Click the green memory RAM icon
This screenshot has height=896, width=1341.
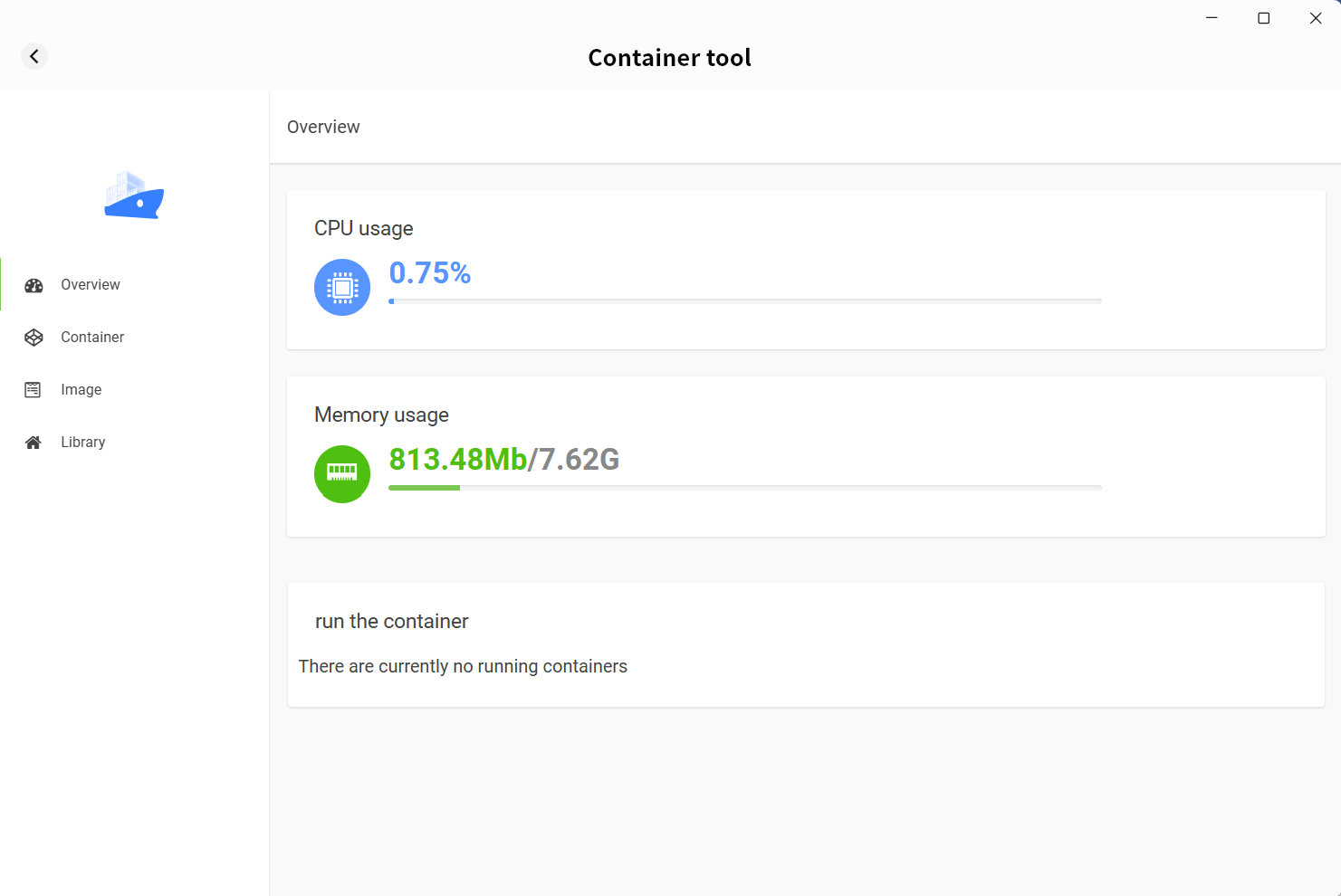coord(342,473)
